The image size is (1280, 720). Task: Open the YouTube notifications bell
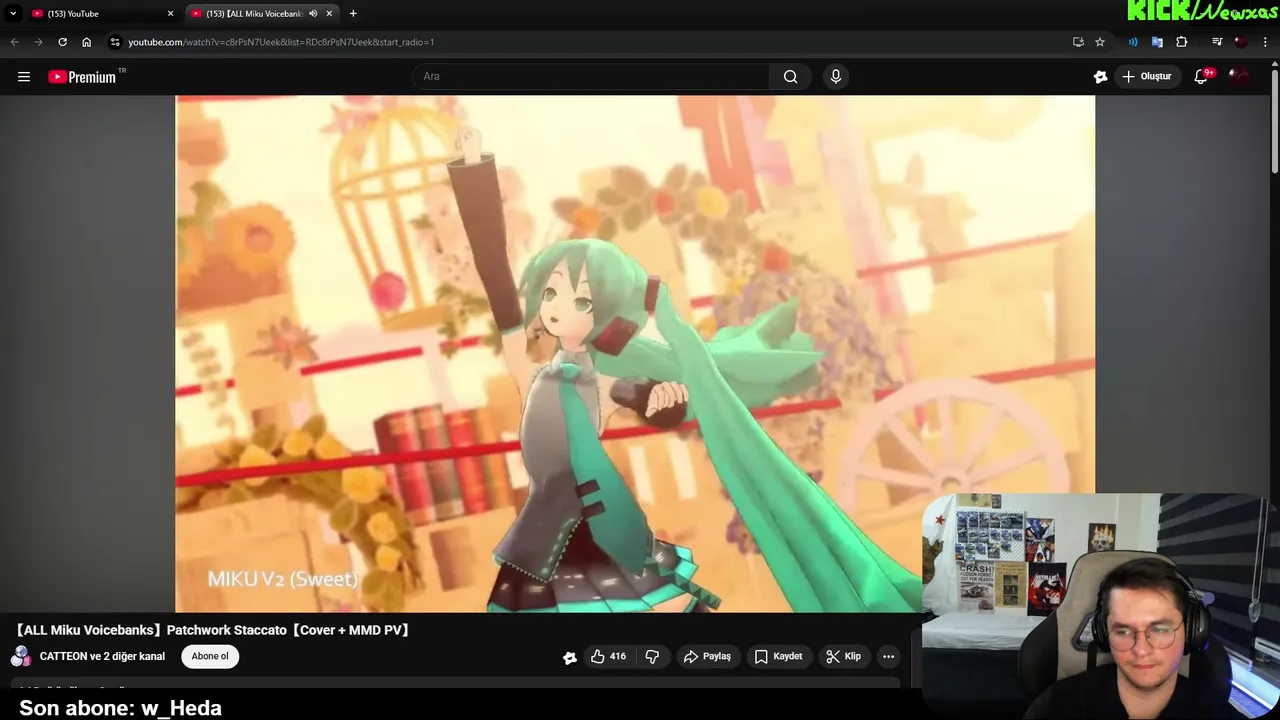coord(1201,76)
